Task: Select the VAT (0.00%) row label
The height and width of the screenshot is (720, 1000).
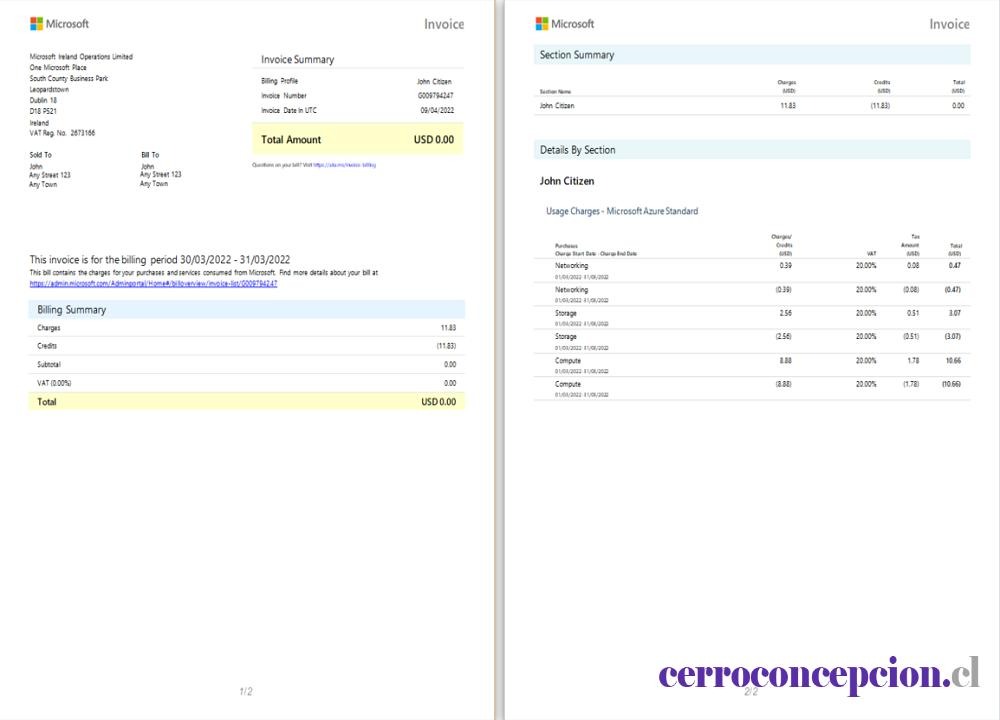Action: click(x=54, y=383)
